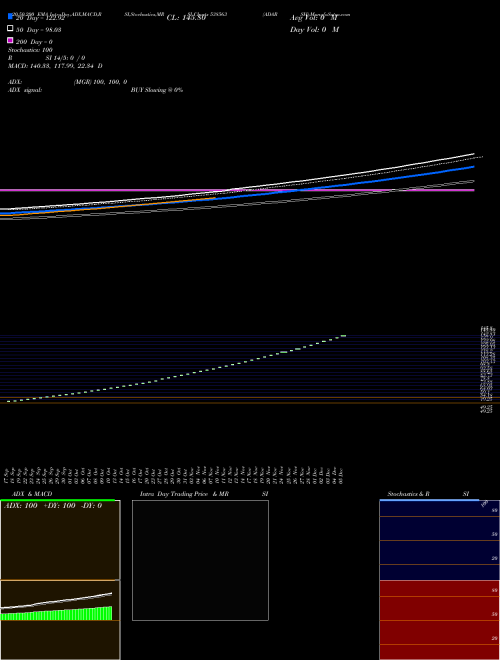Click the green dashed line in lower chart
This screenshot has height=660, width=500.
click(176, 368)
